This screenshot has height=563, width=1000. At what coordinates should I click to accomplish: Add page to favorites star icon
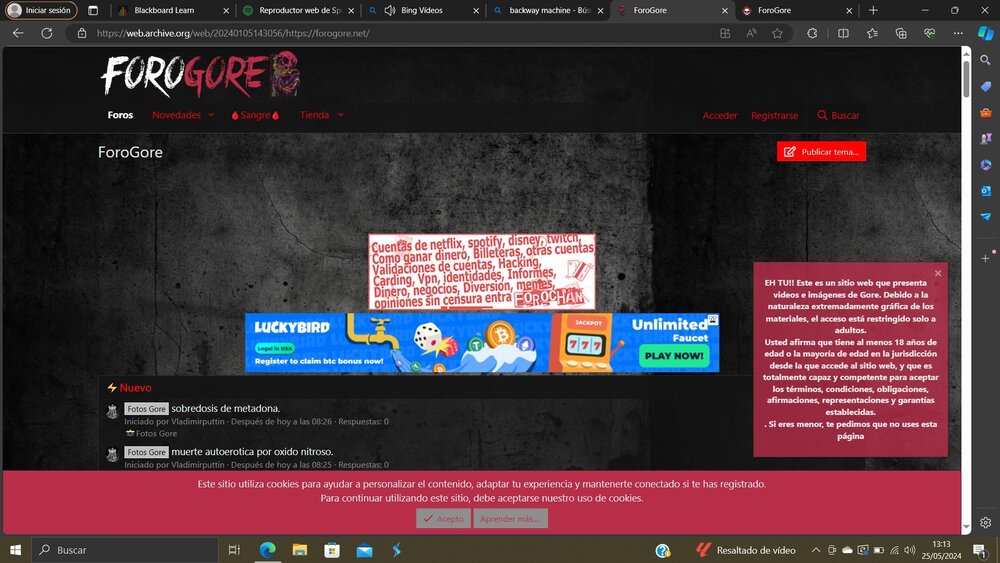click(x=777, y=33)
